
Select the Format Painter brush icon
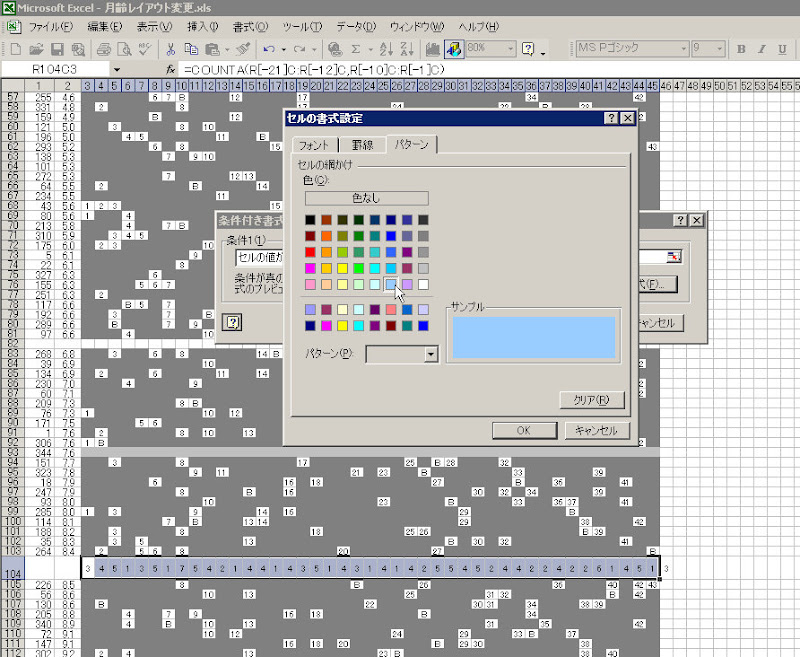coord(244,49)
